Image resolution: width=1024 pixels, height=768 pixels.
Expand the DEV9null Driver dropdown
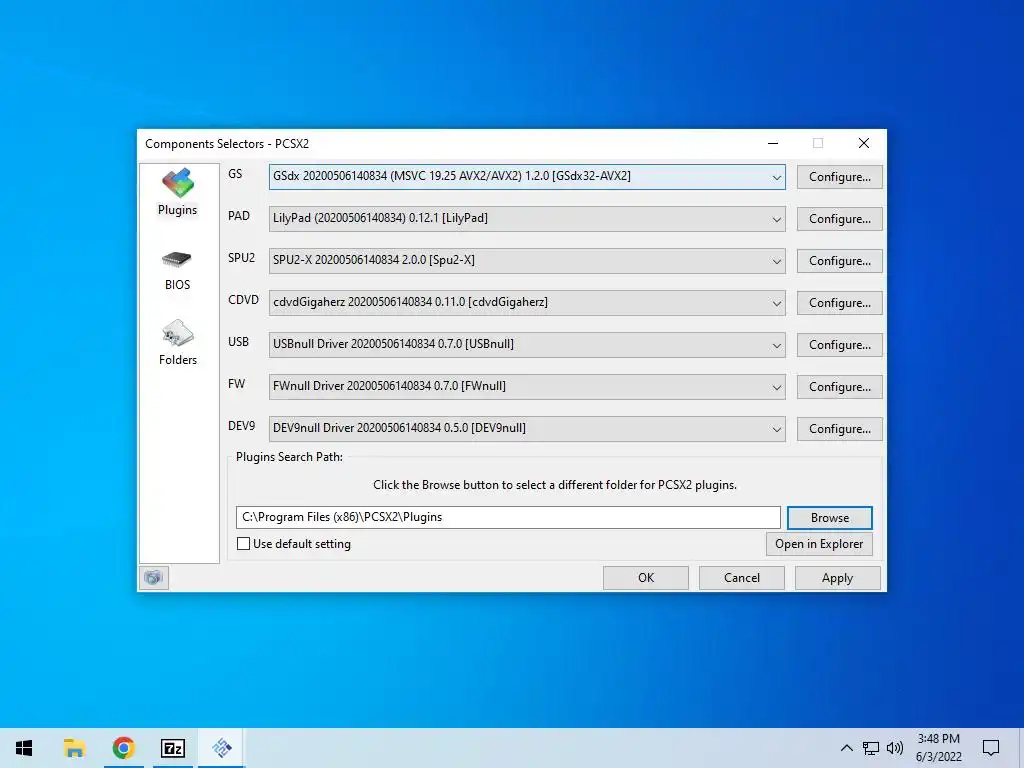coord(776,428)
